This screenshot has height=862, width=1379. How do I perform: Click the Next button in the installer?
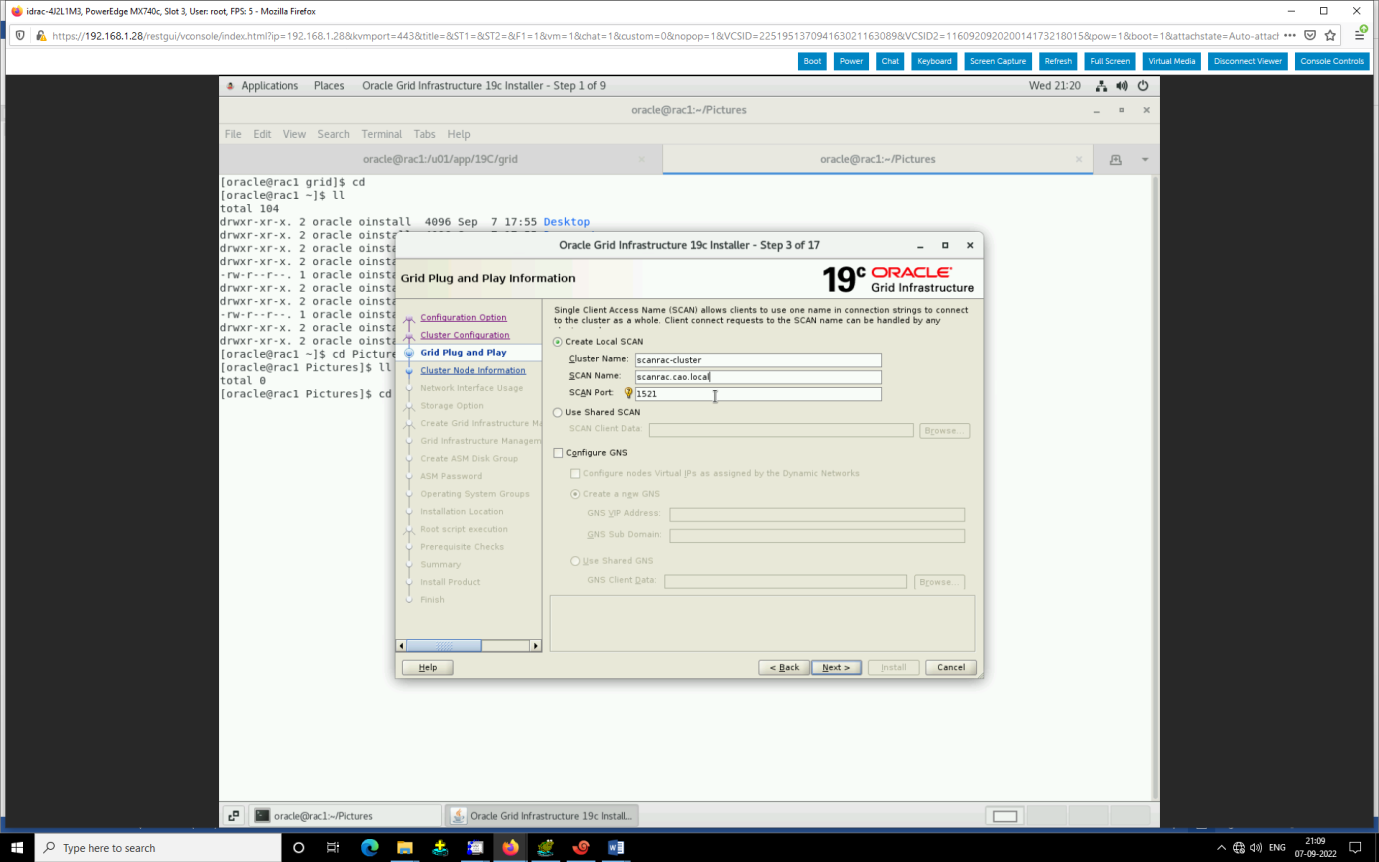[x=836, y=667]
